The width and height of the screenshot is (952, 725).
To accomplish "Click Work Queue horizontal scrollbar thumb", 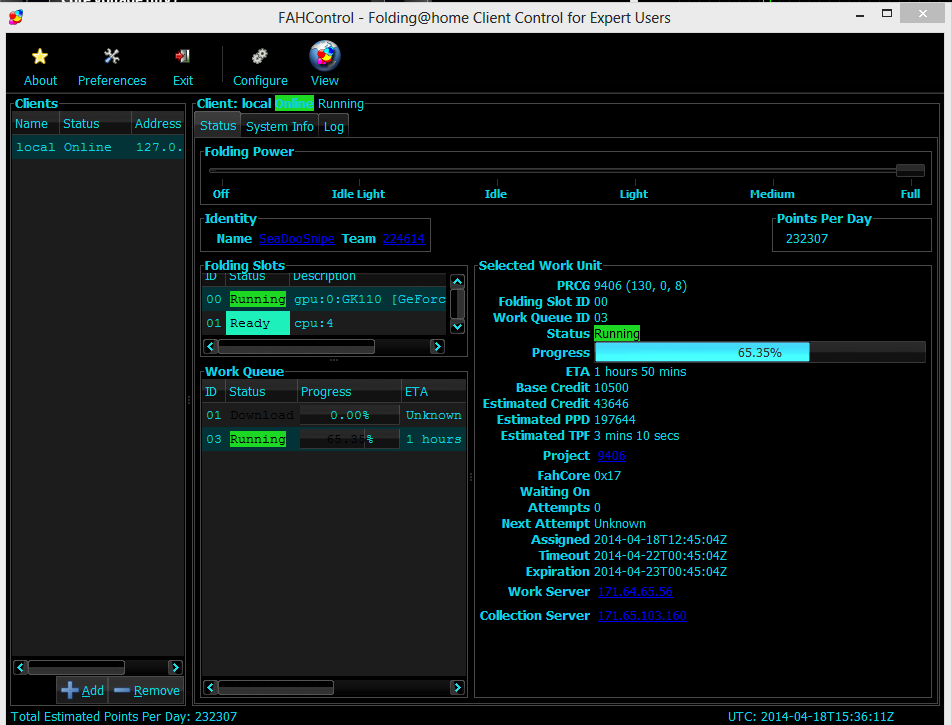I will (276, 687).
